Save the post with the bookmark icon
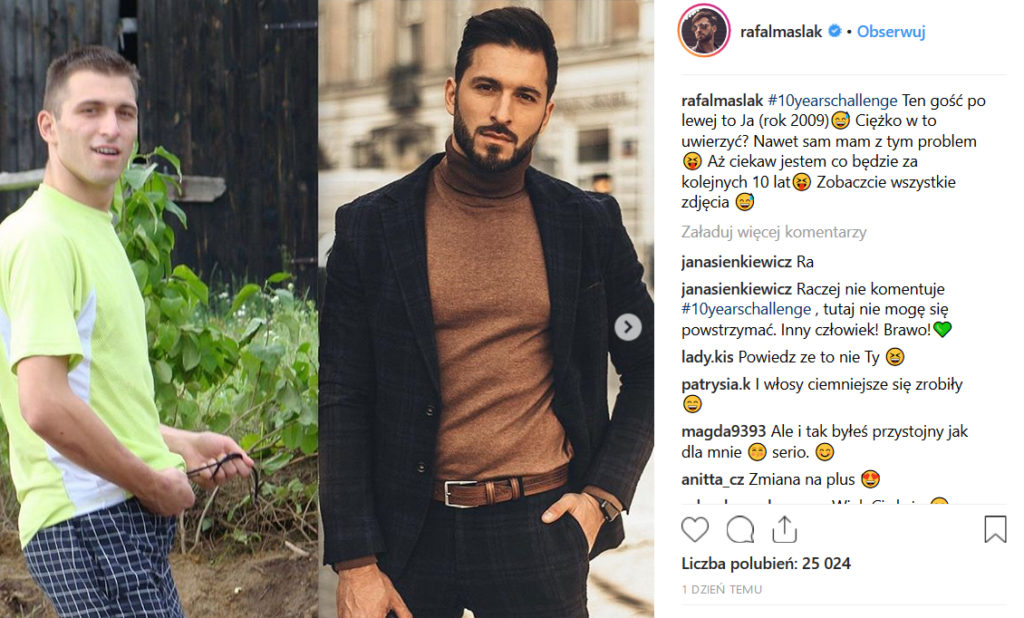Screen dimensions: 1024x618 pyautogui.click(x=995, y=529)
